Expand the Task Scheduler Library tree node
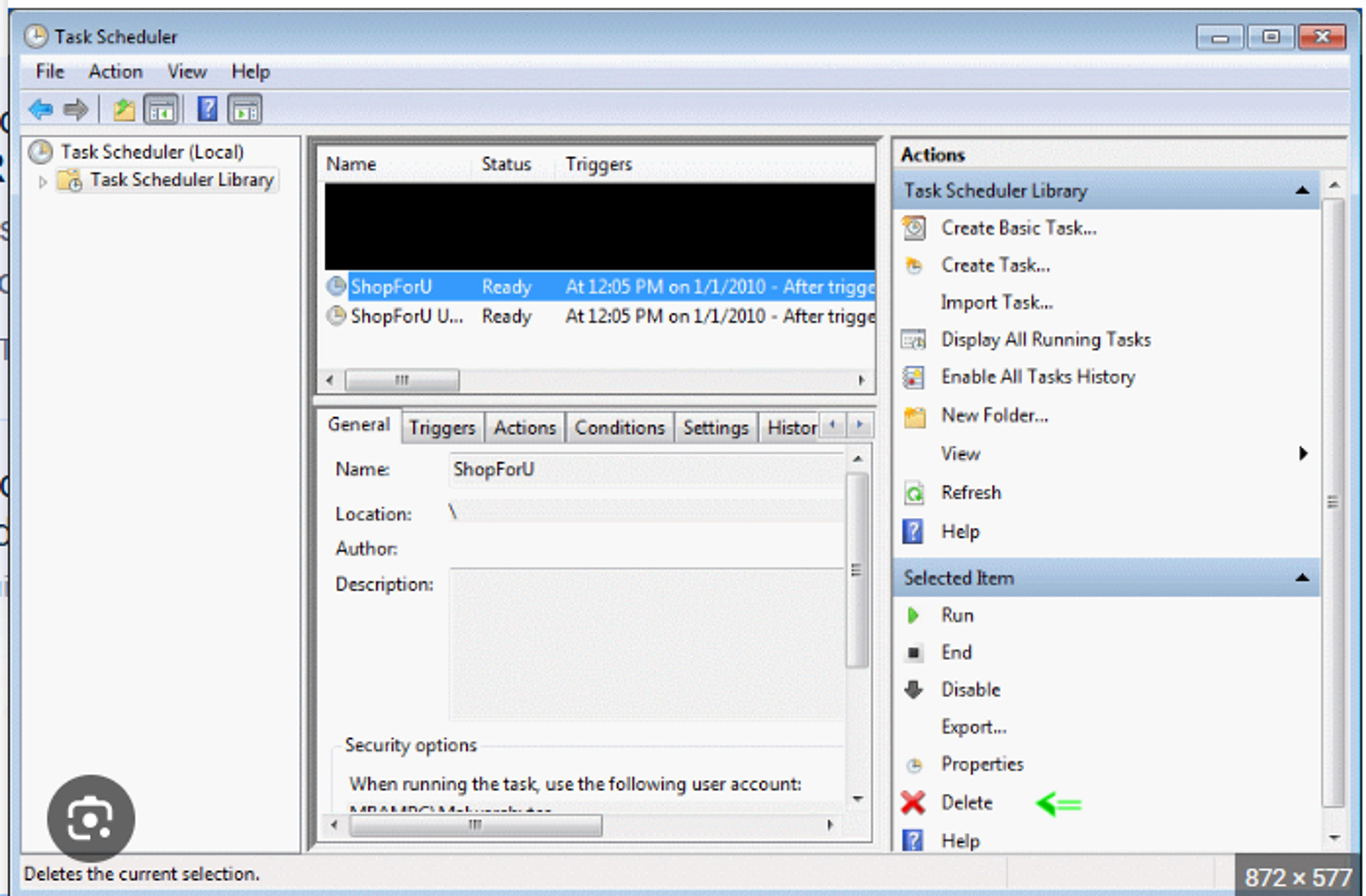This screenshot has width=1366, height=896. coord(42,182)
